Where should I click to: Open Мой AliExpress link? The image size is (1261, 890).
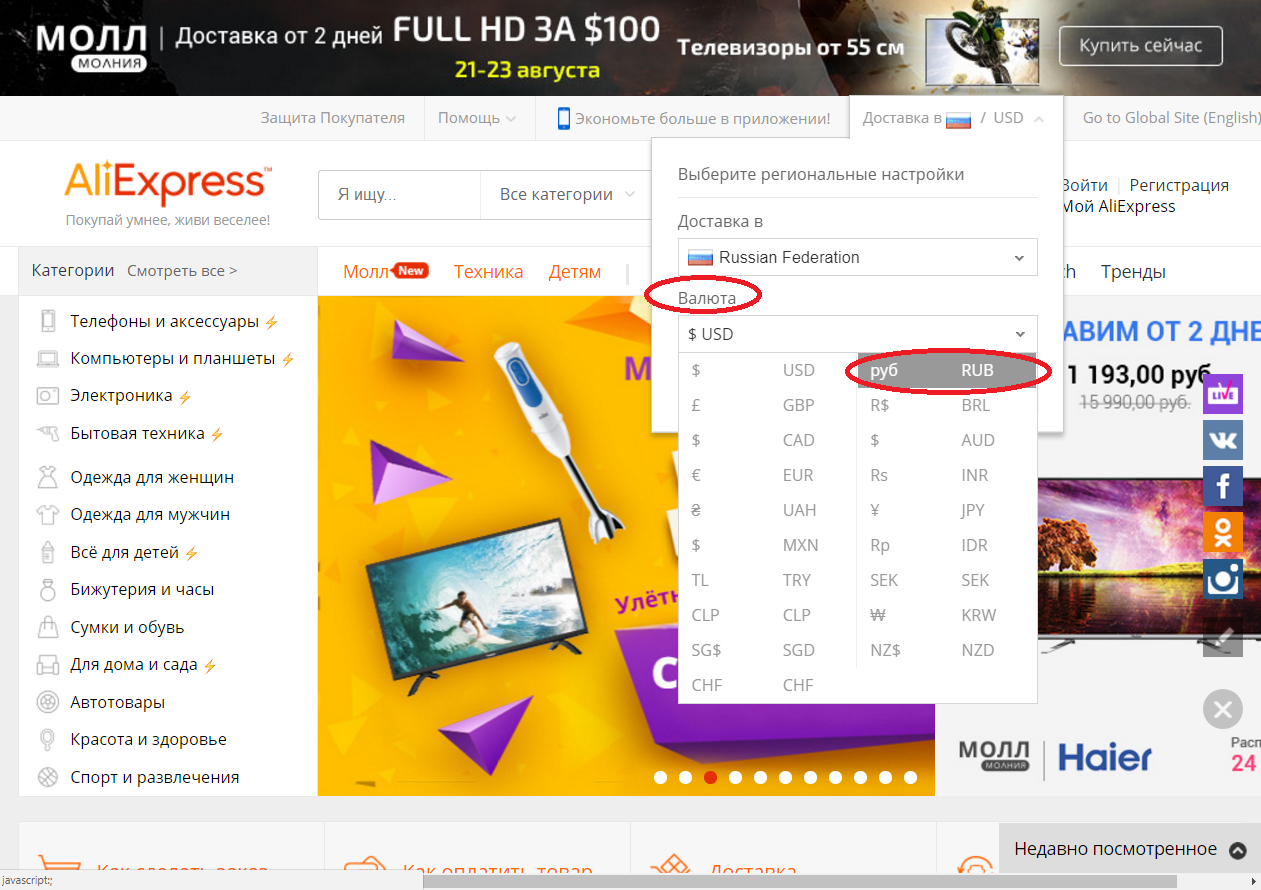click(1118, 207)
